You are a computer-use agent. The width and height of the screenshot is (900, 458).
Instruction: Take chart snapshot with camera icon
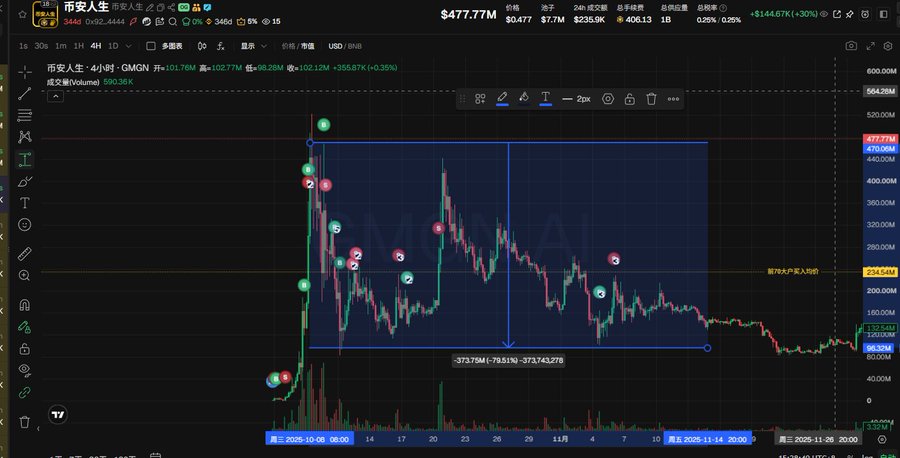[851, 46]
